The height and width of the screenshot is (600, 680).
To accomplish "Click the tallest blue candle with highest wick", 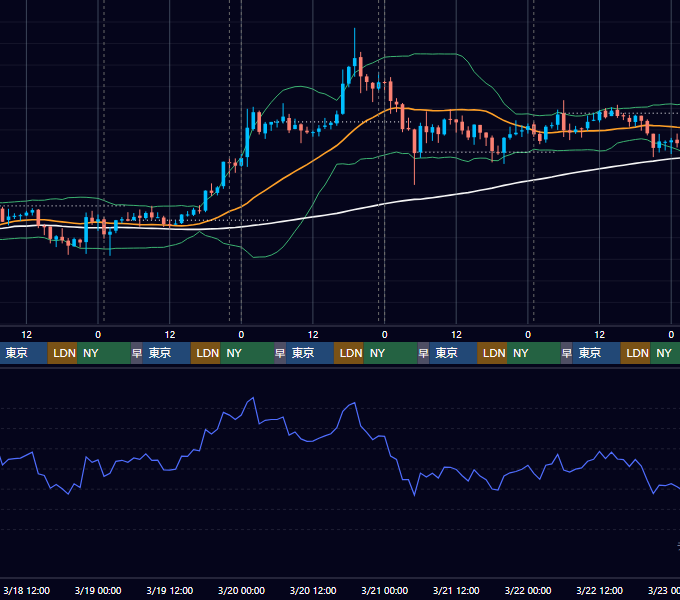I will point(355,62).
